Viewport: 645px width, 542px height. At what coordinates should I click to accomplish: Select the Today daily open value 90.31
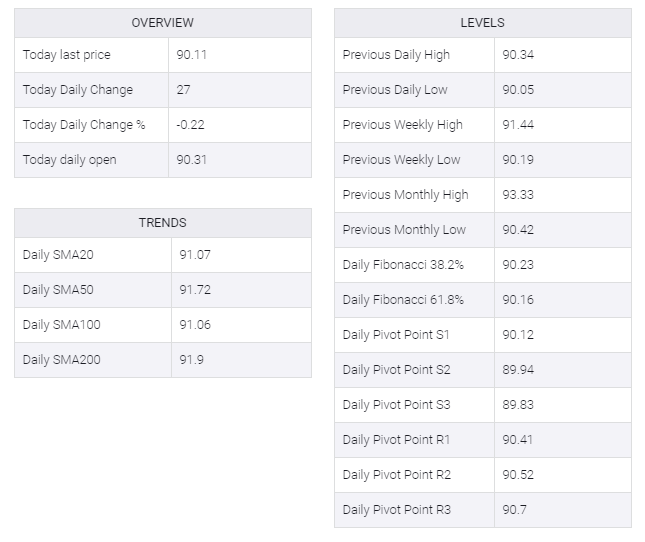191,160
